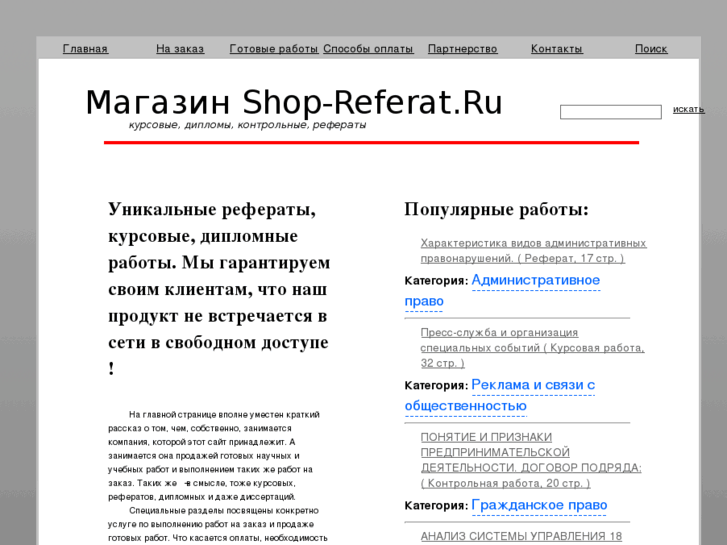Image resolution: width=727 pixels, height=545 pixels.
Task: Open Партнерство menu item
Action: point(463,49)
